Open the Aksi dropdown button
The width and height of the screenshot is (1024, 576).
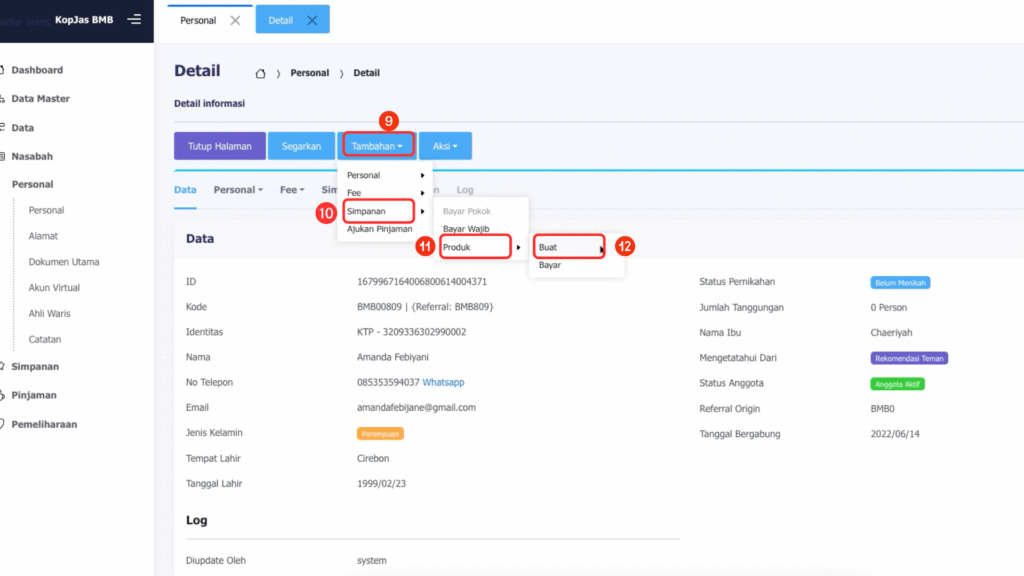tap(445, 146)
